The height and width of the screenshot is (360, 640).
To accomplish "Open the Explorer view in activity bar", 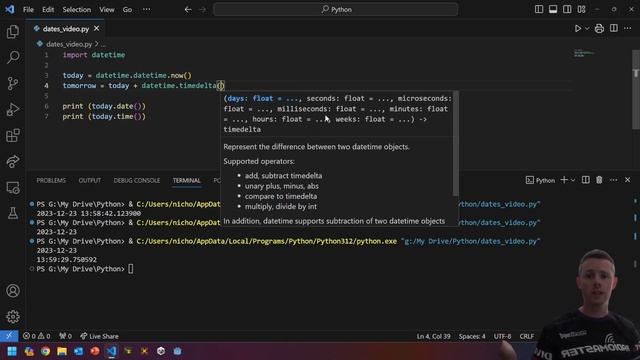I will pyautogui.click(x=13, y=31).
